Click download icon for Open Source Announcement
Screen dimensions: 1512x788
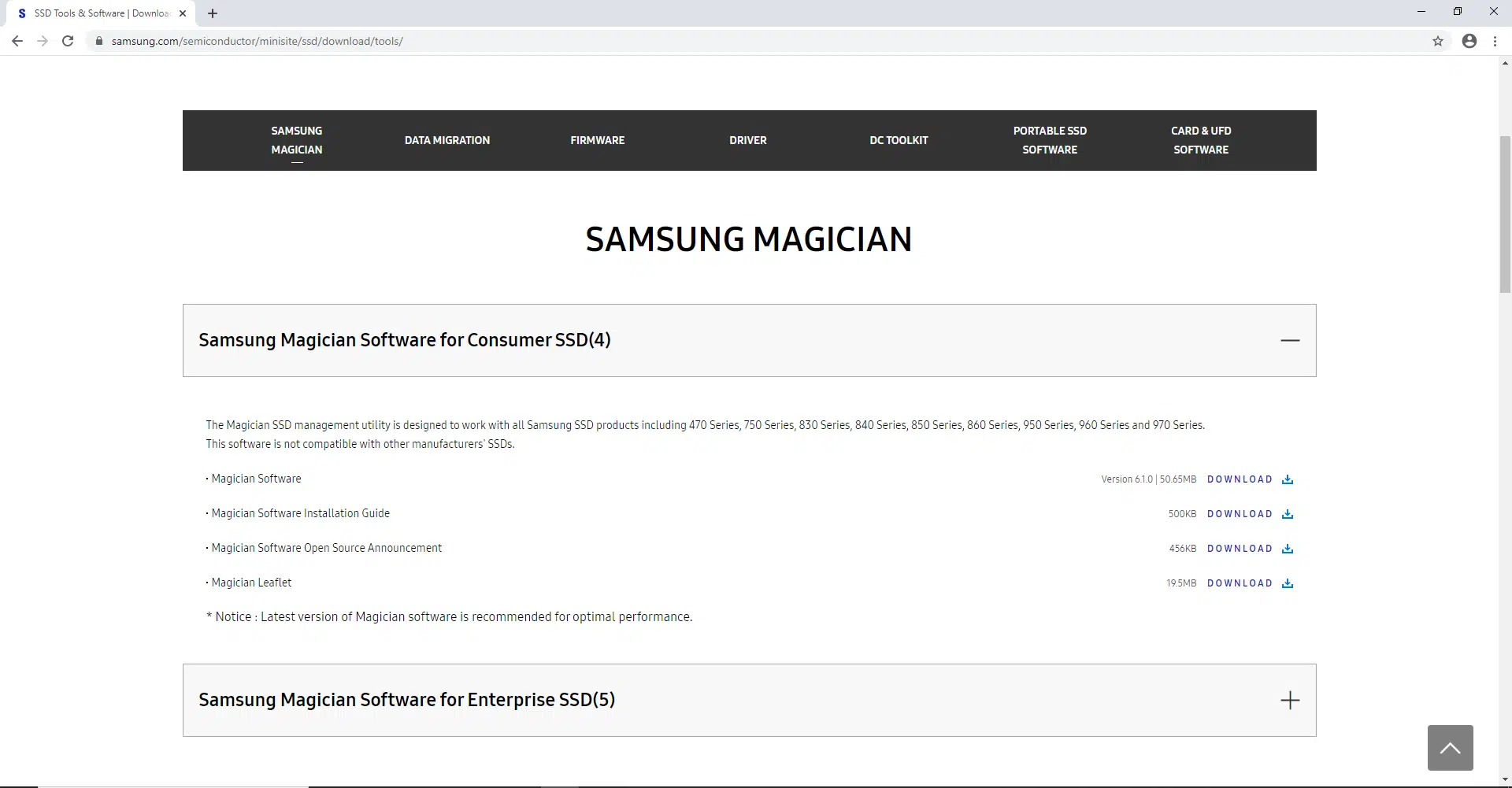[1288, 549]
